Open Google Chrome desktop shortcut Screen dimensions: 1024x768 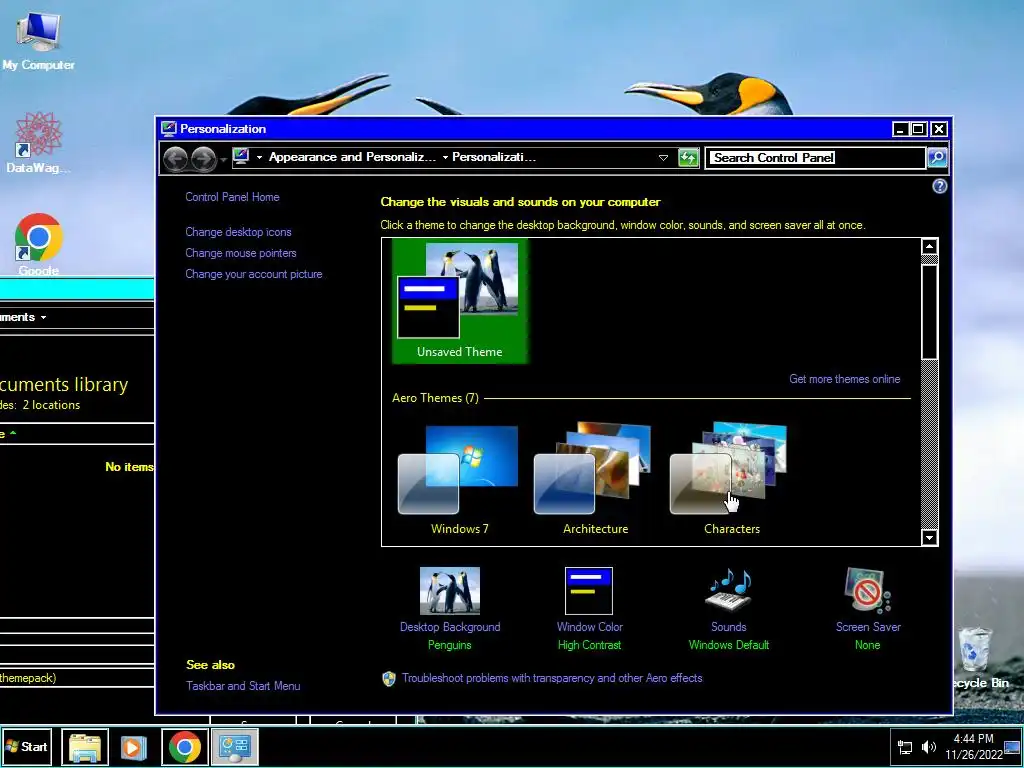(x=38, y=244)
